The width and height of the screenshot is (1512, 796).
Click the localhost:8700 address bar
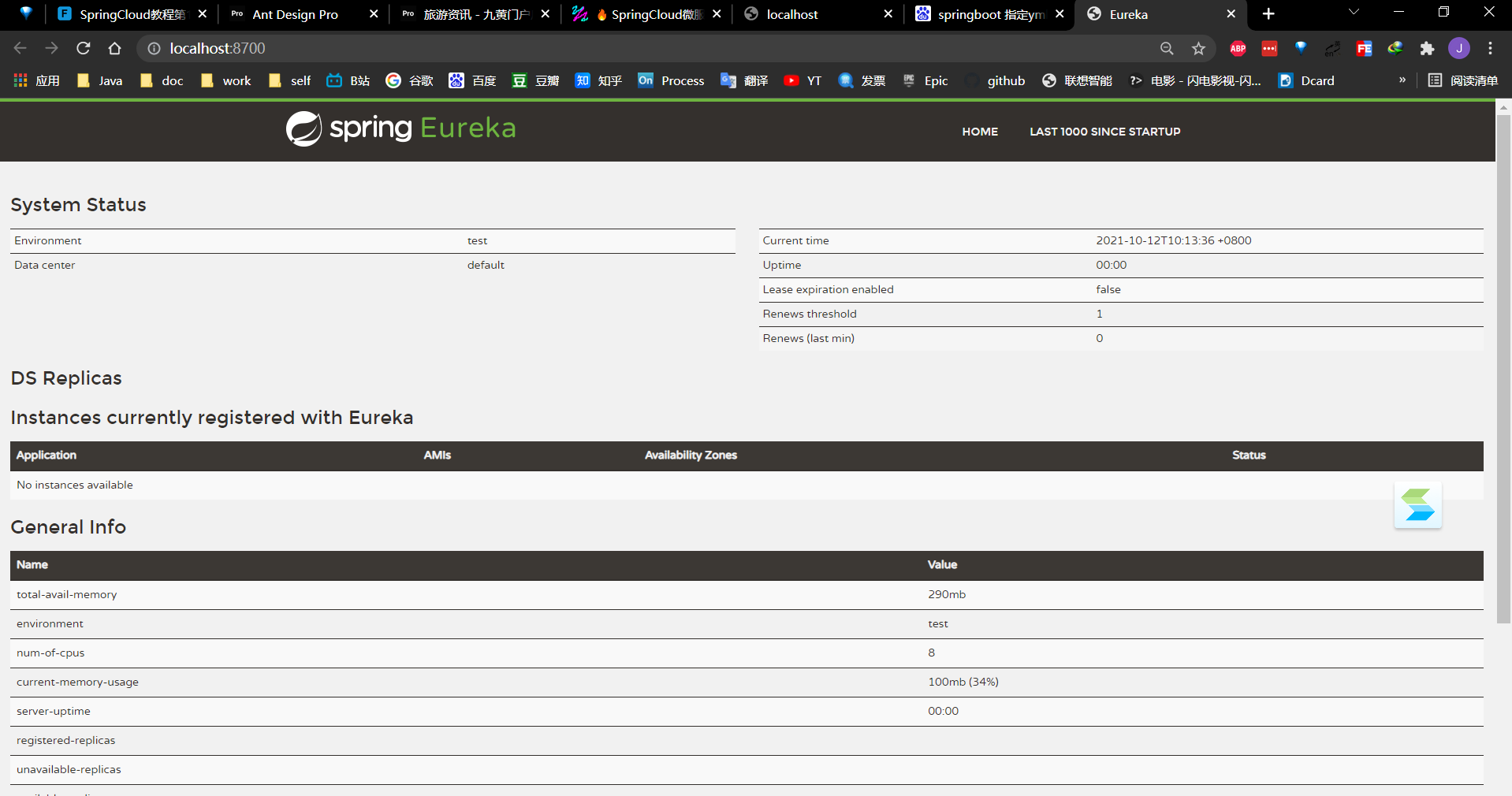654,48
